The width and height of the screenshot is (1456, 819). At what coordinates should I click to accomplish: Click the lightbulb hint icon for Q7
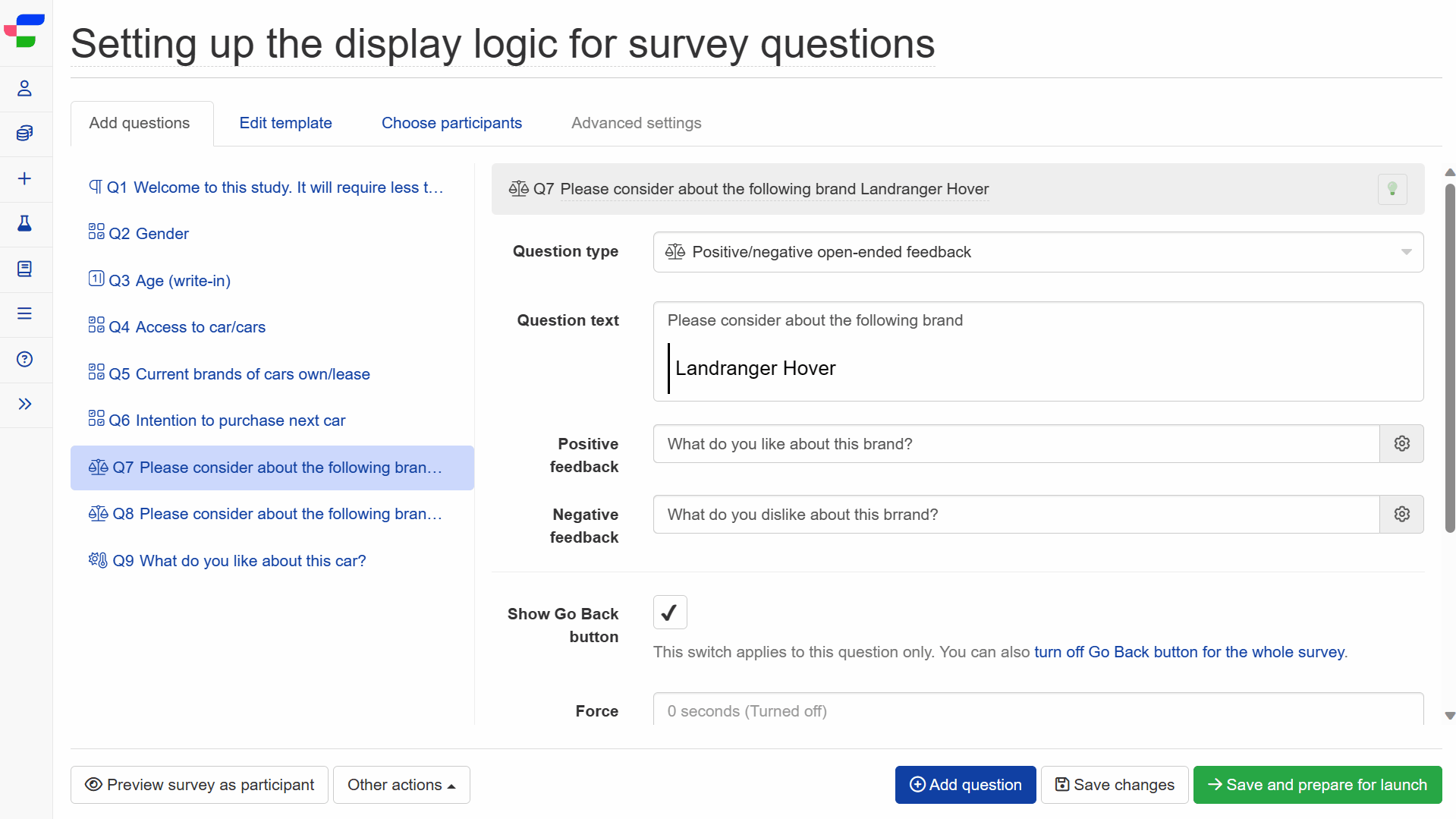tap(1392, 189)
